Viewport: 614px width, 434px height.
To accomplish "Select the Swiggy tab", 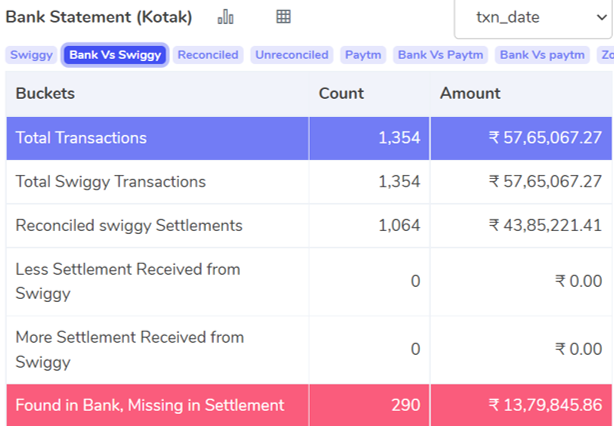I will [x=31, y=55].
